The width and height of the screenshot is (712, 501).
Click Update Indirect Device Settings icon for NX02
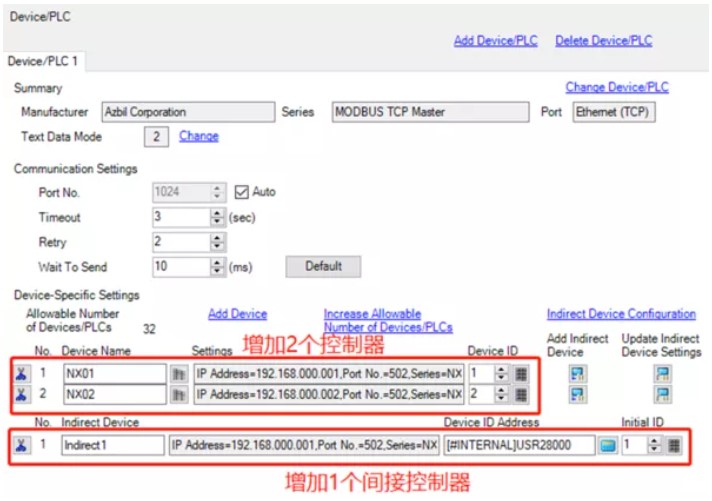pos(661,394)
